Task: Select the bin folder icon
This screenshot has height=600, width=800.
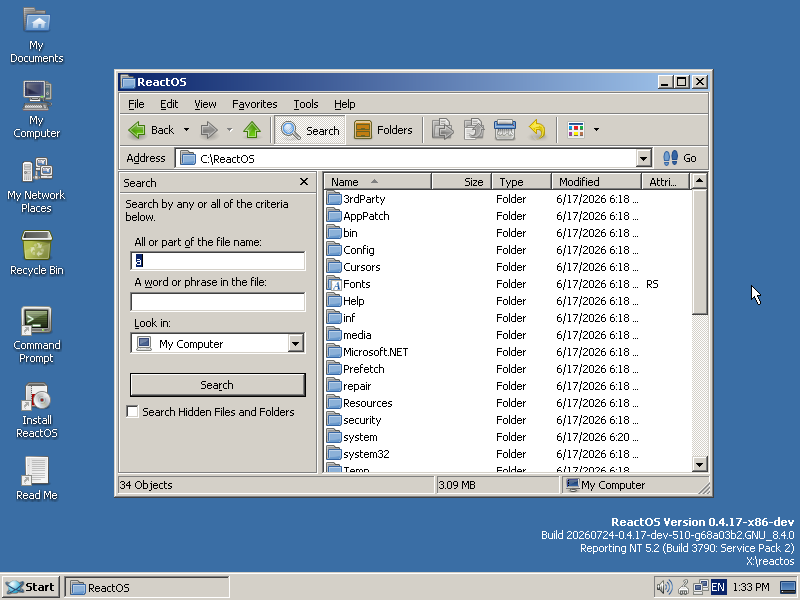Action: [334, 233]
